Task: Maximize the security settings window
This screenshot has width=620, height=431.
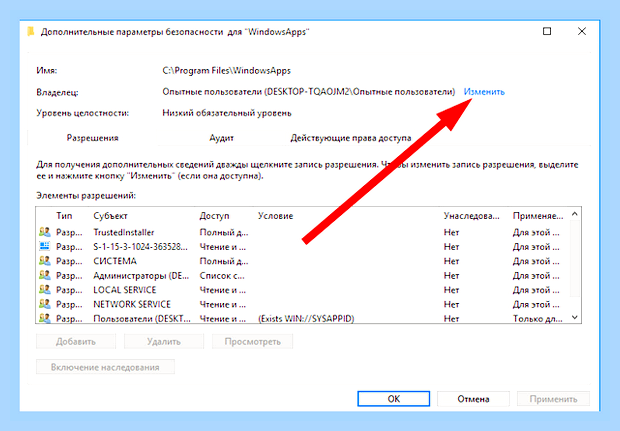Action: [x=547, y=31]
